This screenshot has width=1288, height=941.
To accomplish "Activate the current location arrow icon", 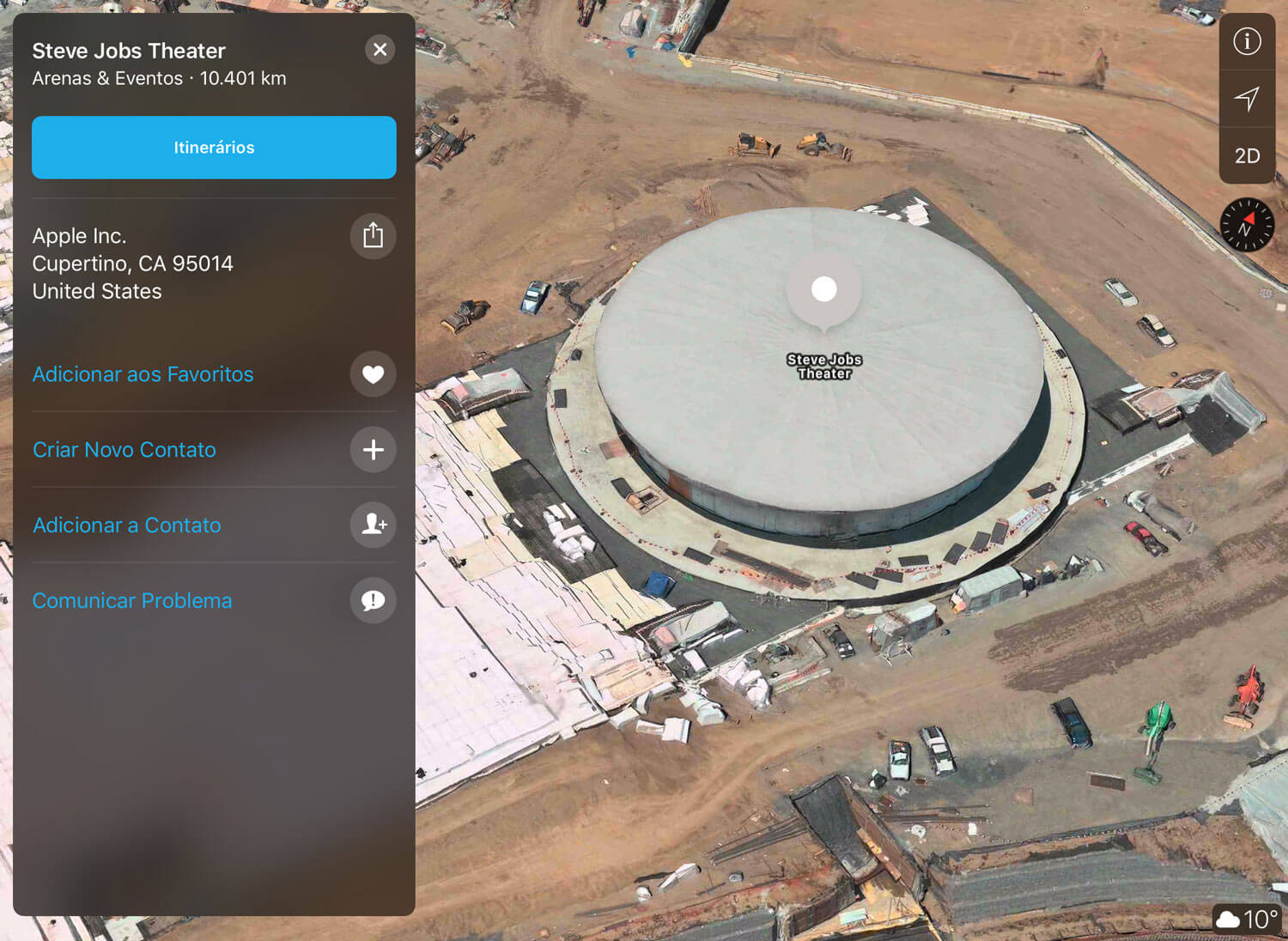I will 1248,99.
